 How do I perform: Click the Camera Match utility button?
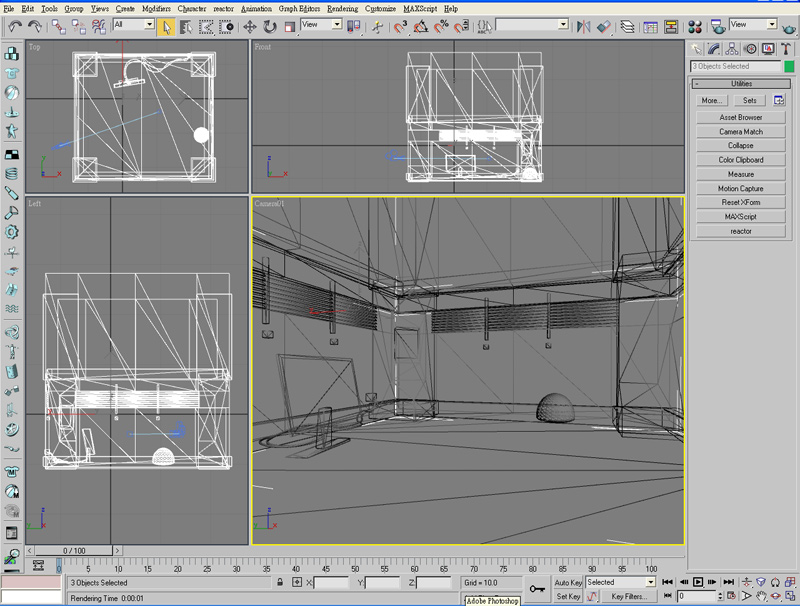coord(741,132)
